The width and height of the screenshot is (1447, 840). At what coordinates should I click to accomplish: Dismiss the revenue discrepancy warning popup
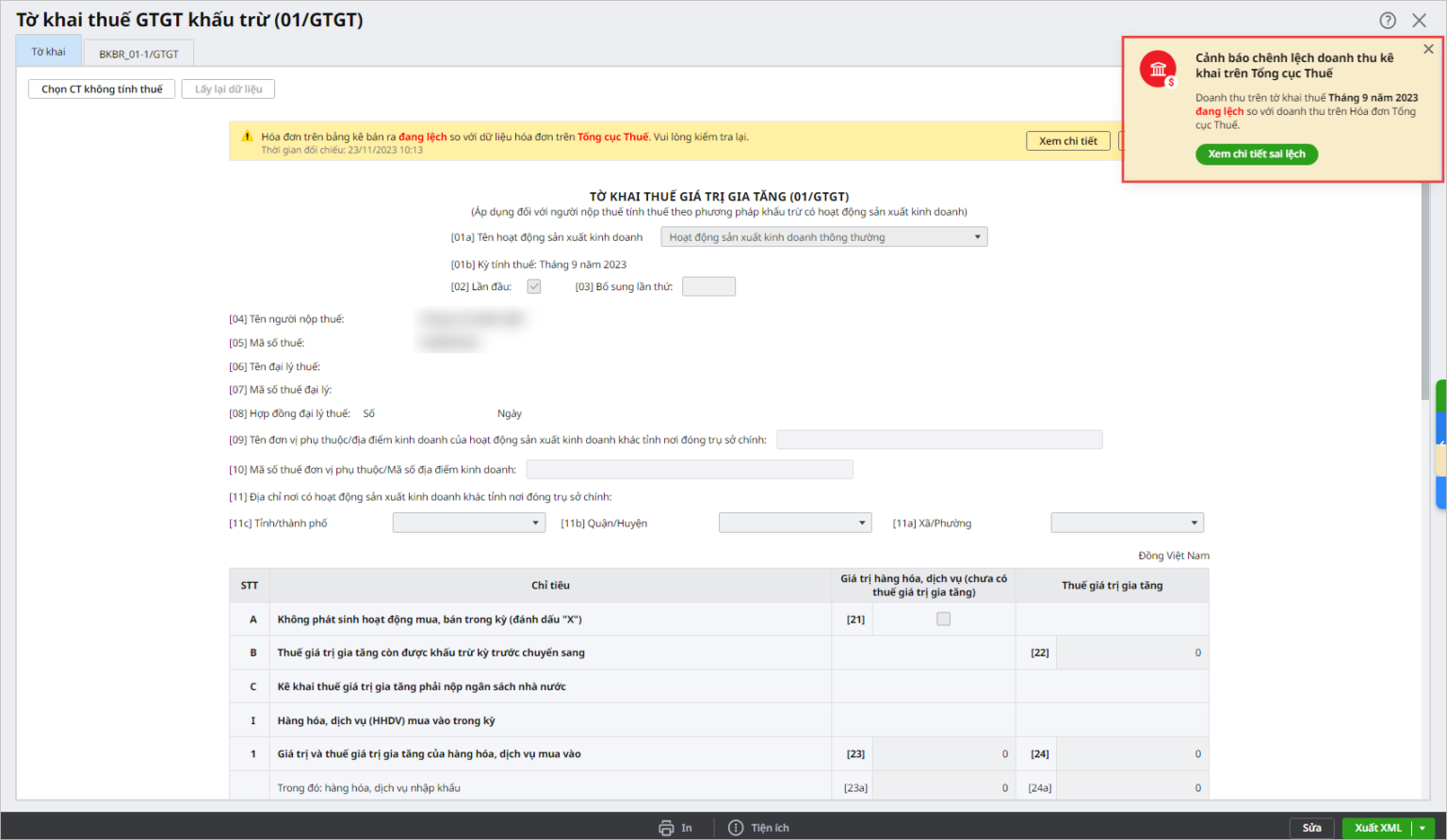1428,49
